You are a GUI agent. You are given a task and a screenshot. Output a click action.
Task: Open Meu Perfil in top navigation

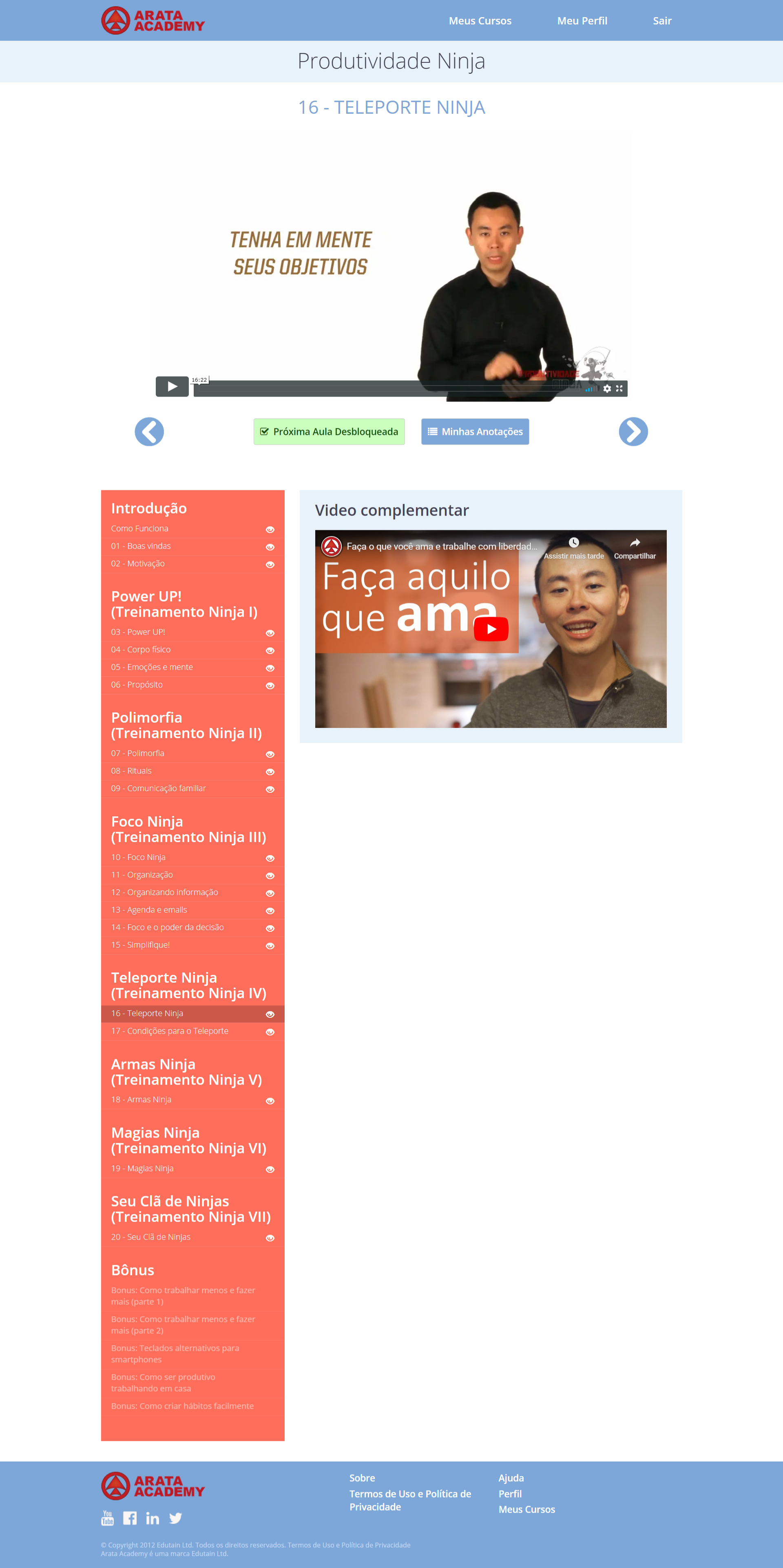point(582,21)
